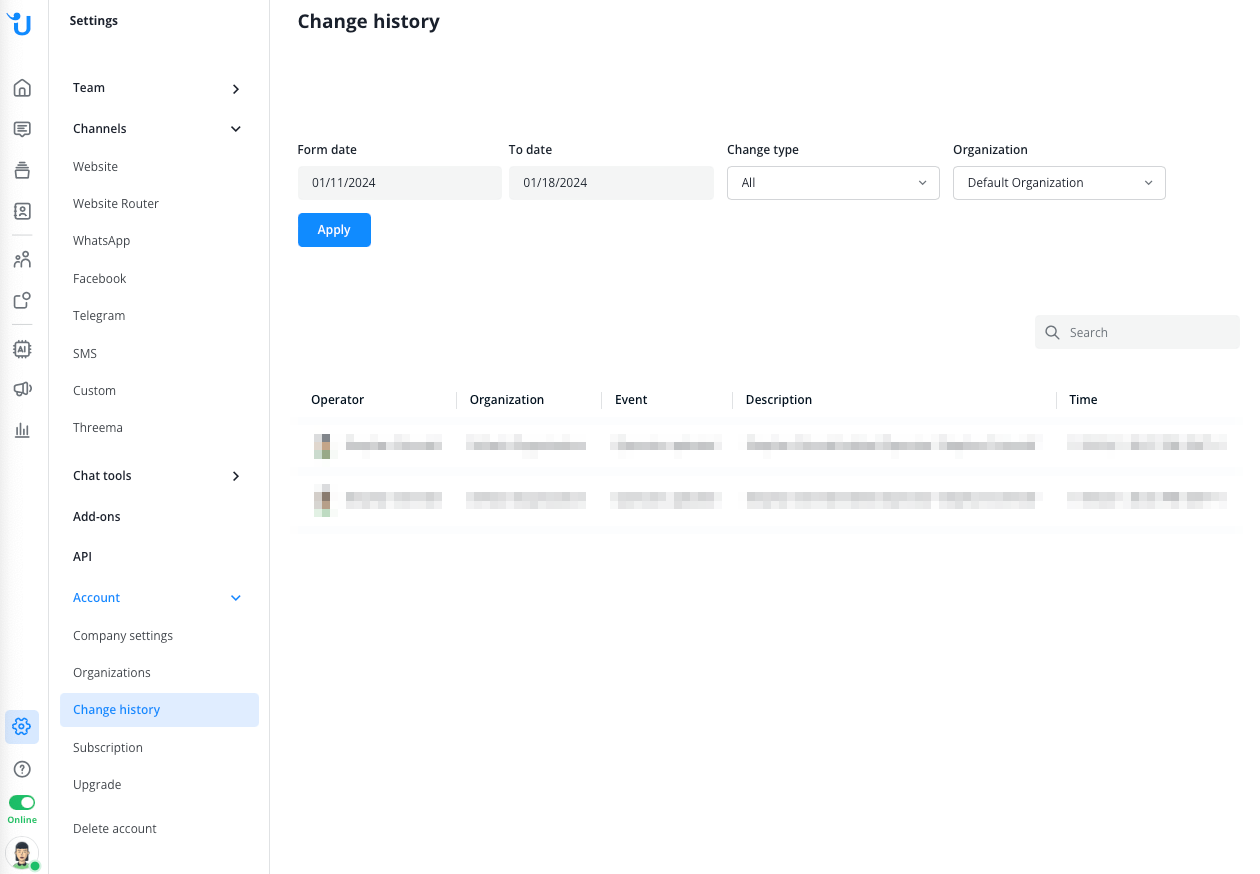1260x874 pixels.
Task: Click Delete account link
Action: [x=115, y=829]
